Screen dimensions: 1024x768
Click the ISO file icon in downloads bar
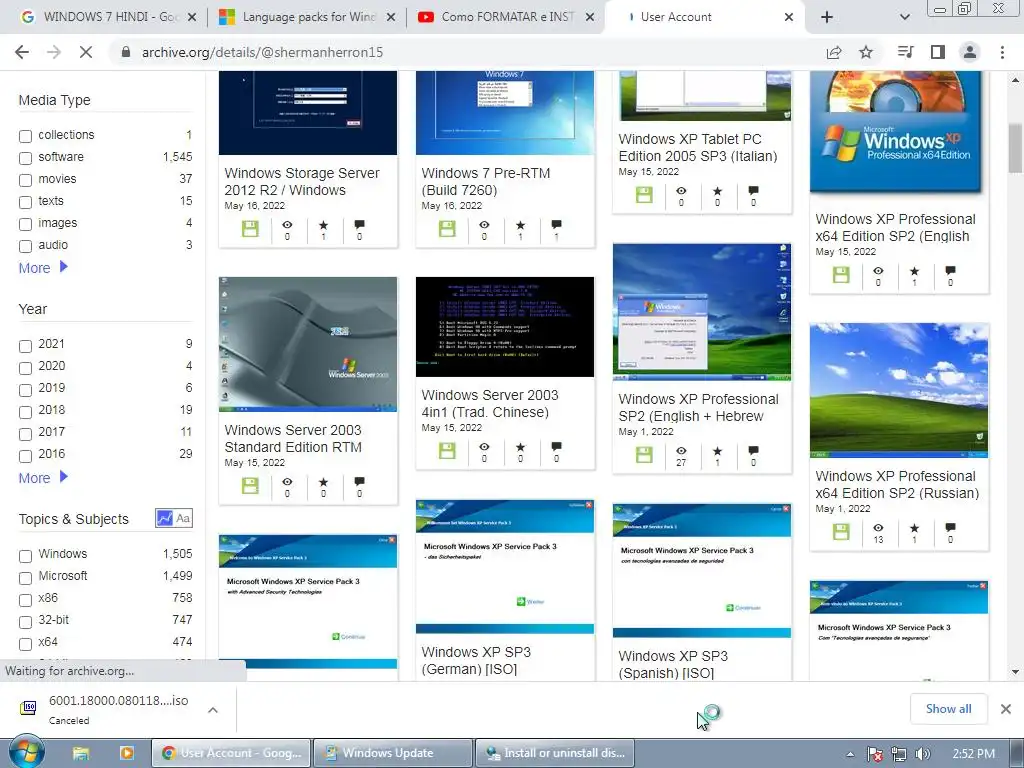(28, 707)
